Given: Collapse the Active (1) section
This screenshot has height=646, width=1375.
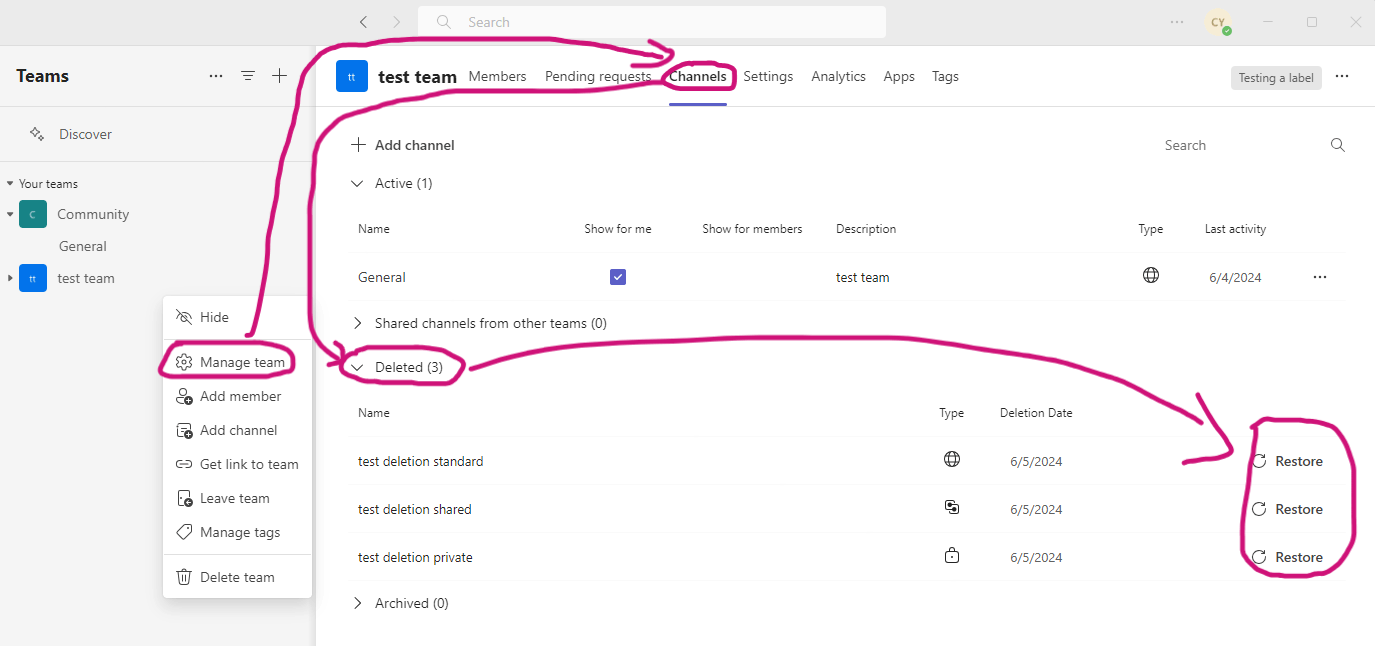Looking at the screenshot, I should click(x=358, y=184).
